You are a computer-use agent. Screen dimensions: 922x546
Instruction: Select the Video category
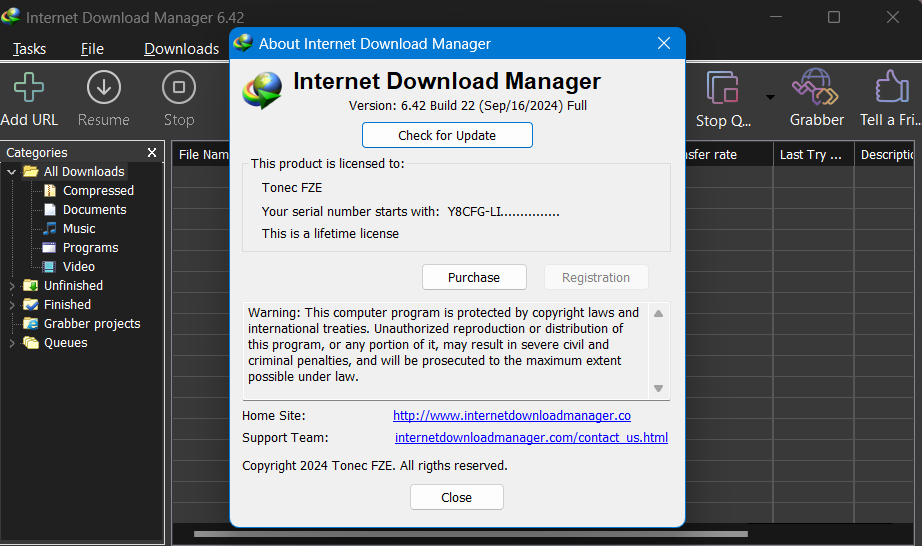[79, 267]
